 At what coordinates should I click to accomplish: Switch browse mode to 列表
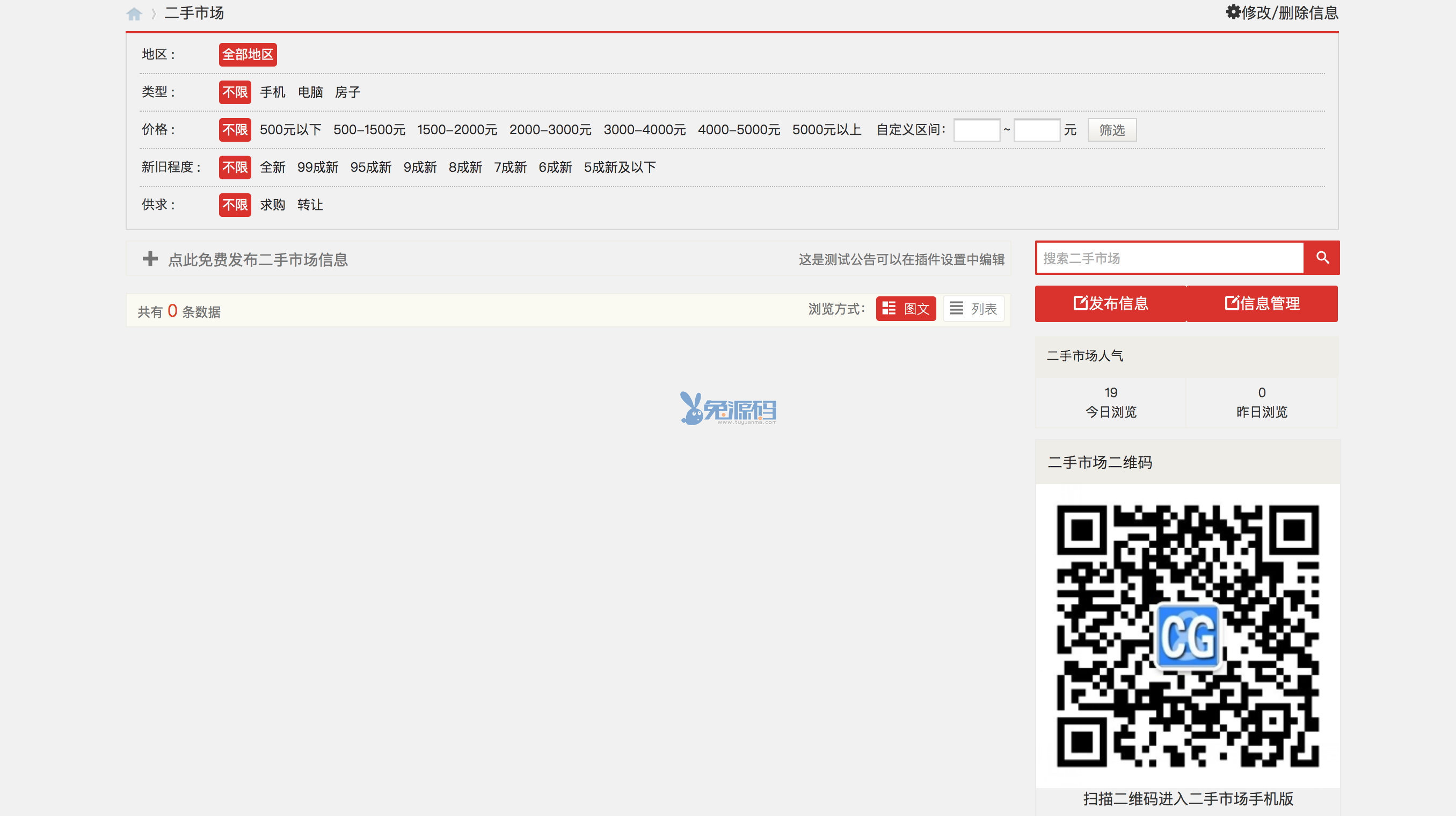[973, 309]
